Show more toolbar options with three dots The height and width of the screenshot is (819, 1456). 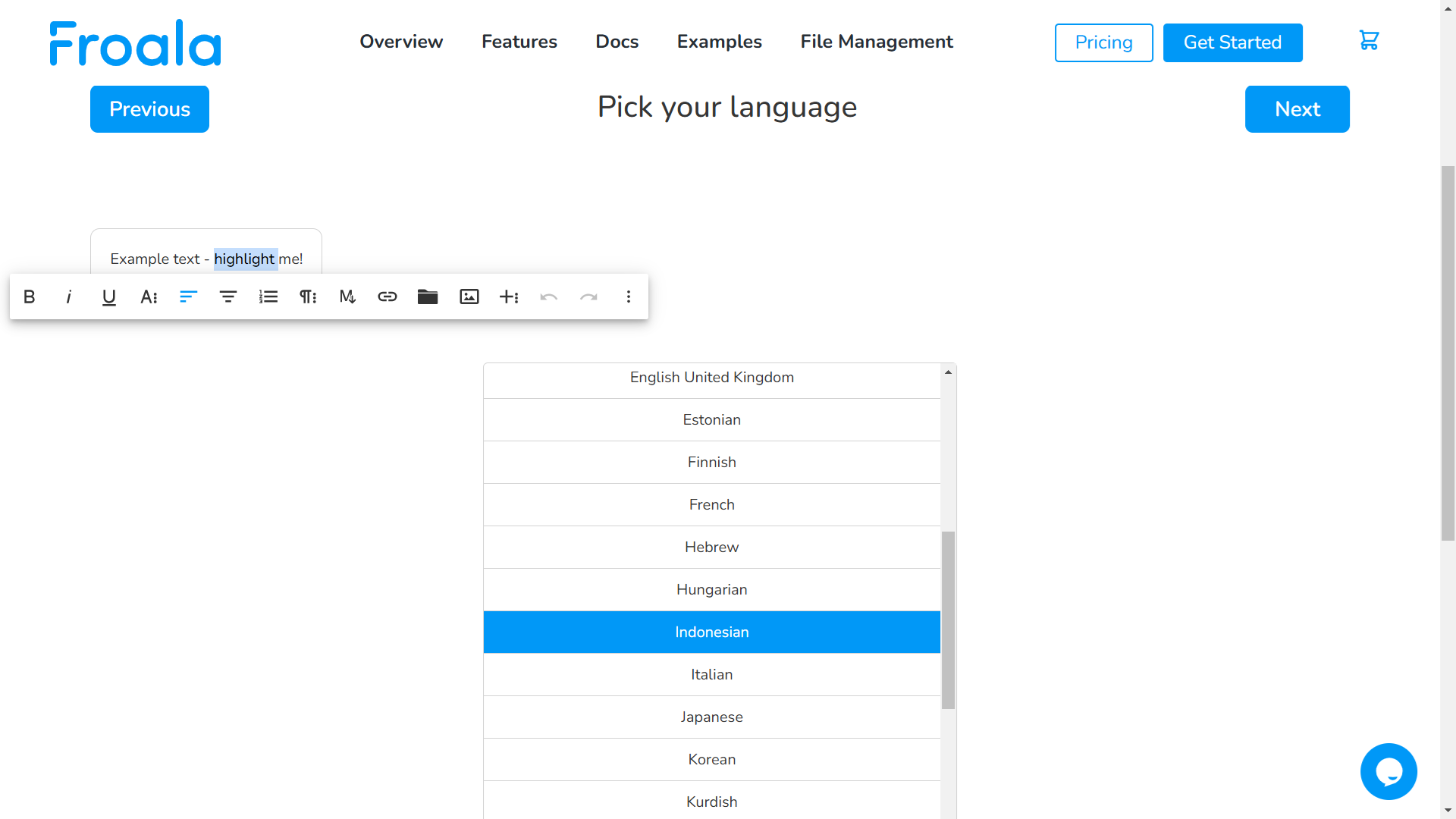click(x=629, y=297)
